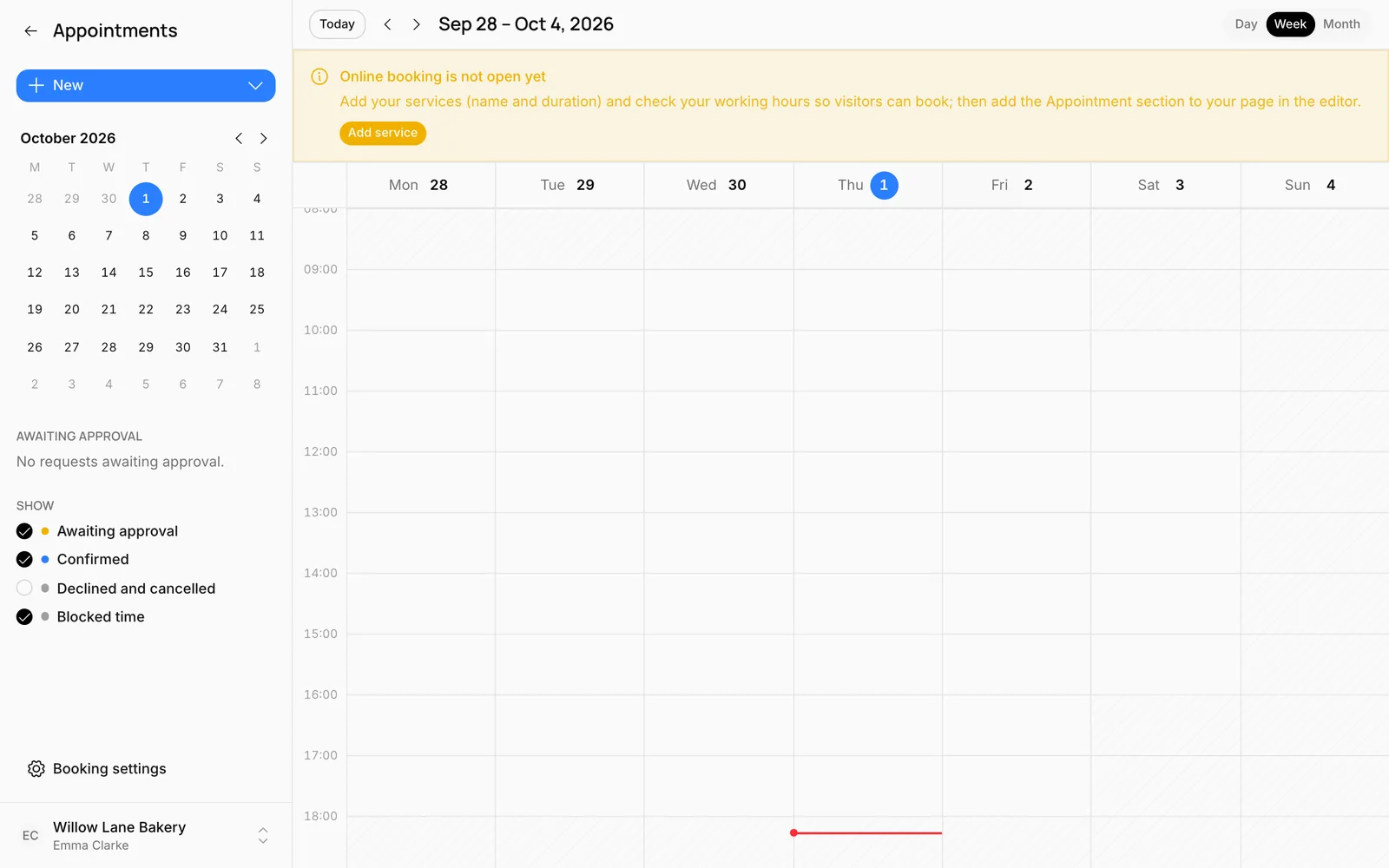Click Booking settings label
This screenshot has width=1389, height=868.
(x=109, y=769)
